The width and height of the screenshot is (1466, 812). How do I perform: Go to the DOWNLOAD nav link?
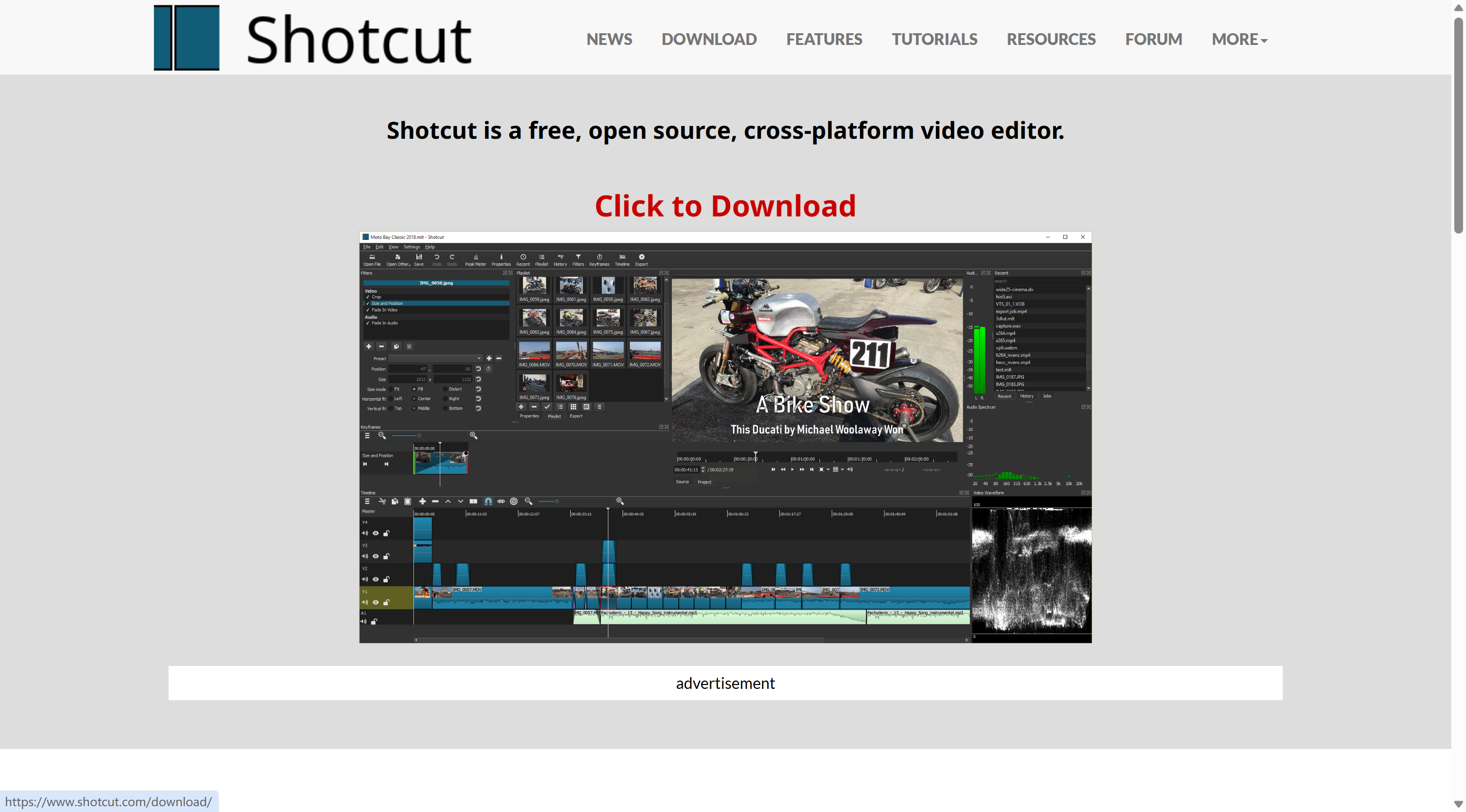(x=709, y=39)
